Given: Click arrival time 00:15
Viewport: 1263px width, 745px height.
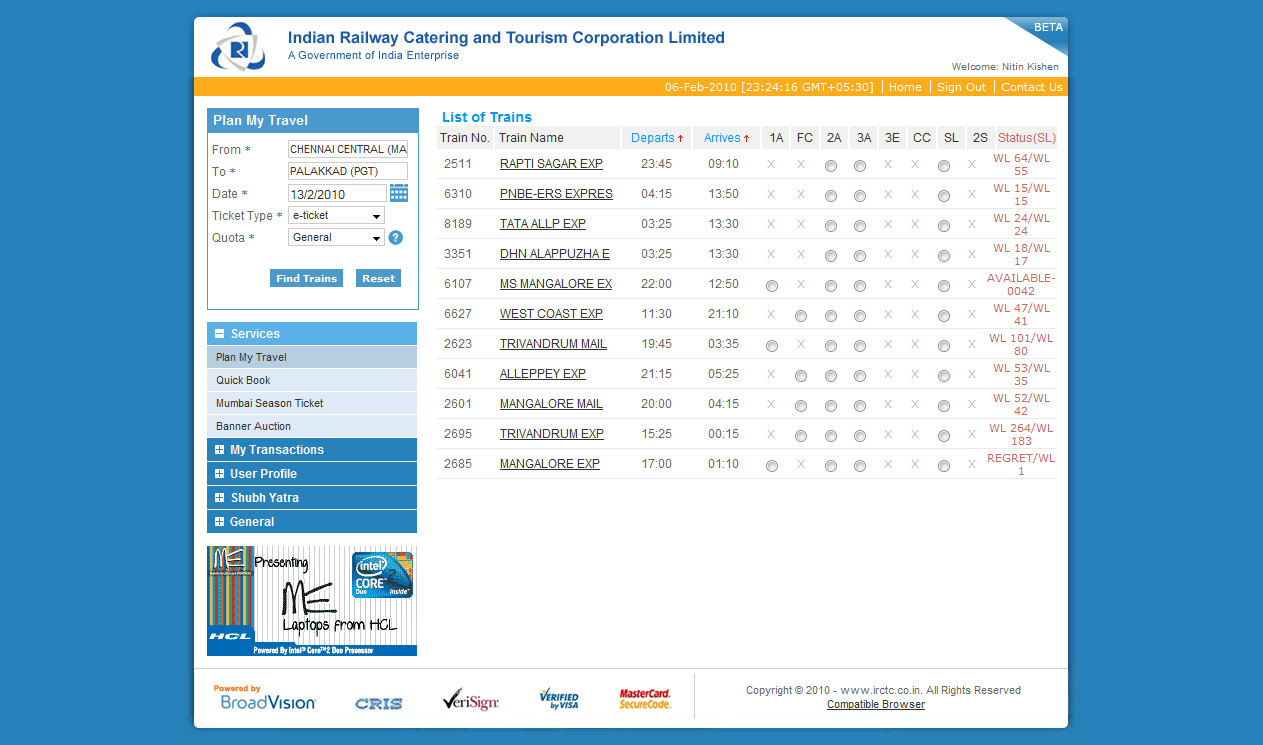Looking at the screenshot, I should tap(723, 434).
